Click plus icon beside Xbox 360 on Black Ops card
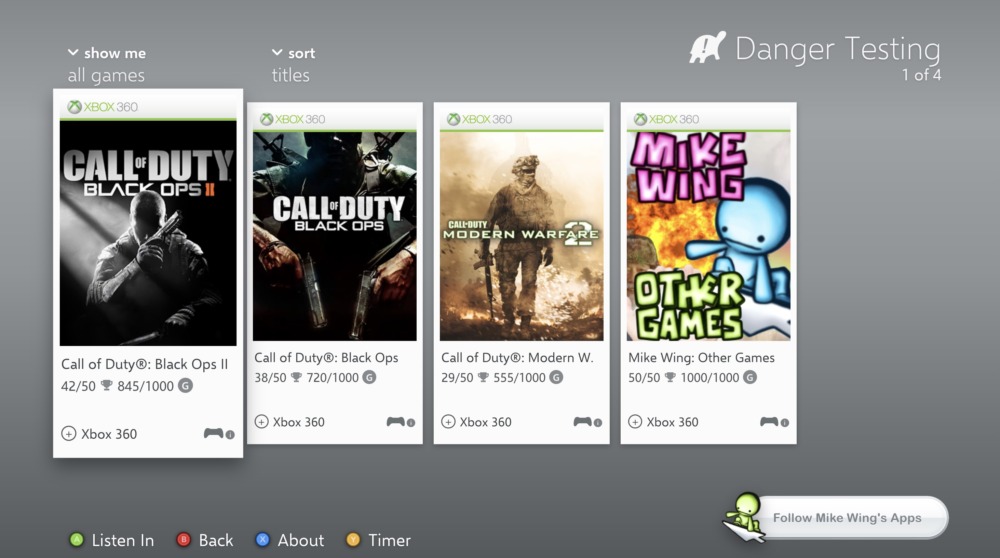This screenshot has height=558, width=1000. pos(261,422)
